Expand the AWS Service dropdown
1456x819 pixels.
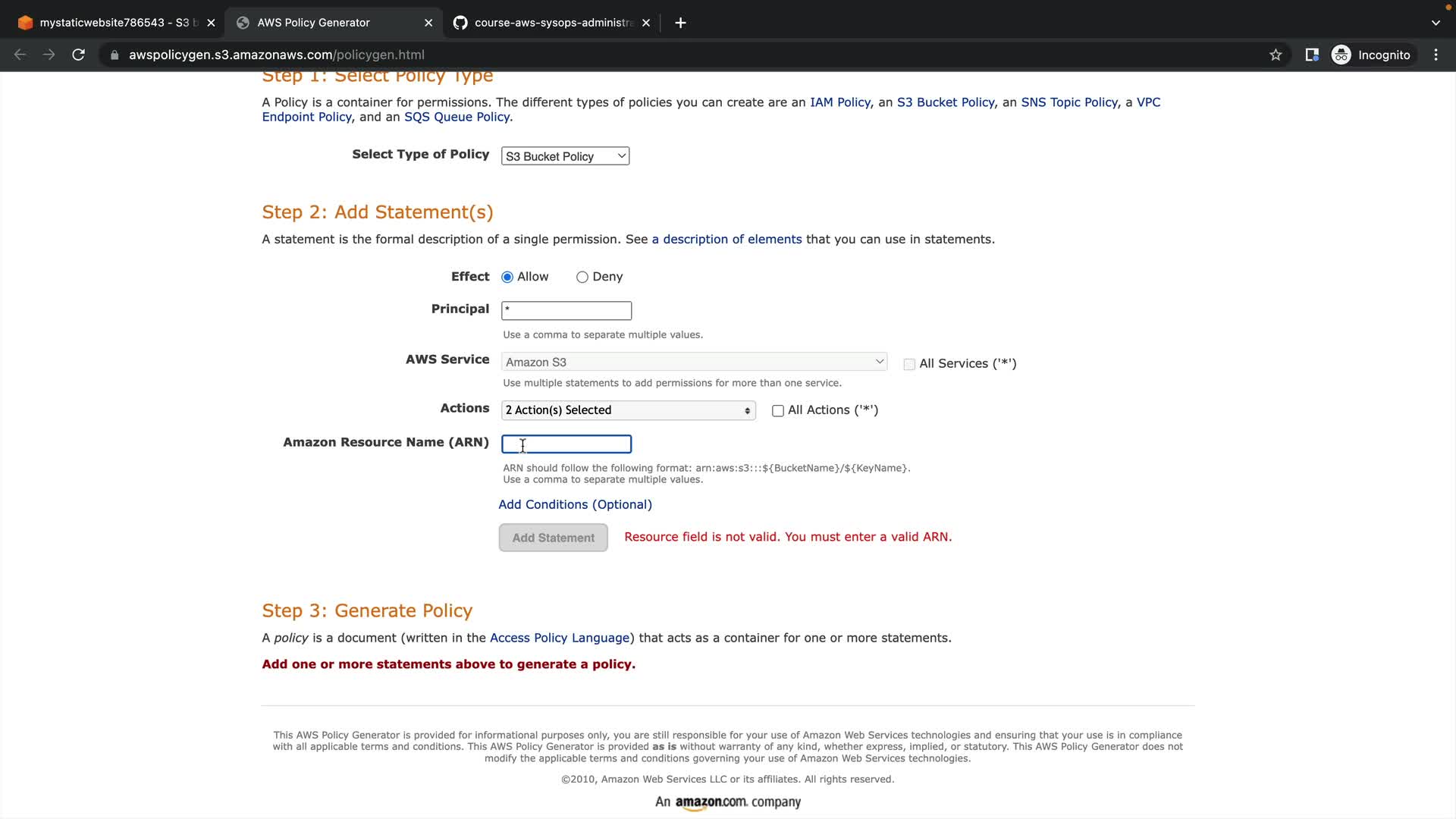point(693,362)
